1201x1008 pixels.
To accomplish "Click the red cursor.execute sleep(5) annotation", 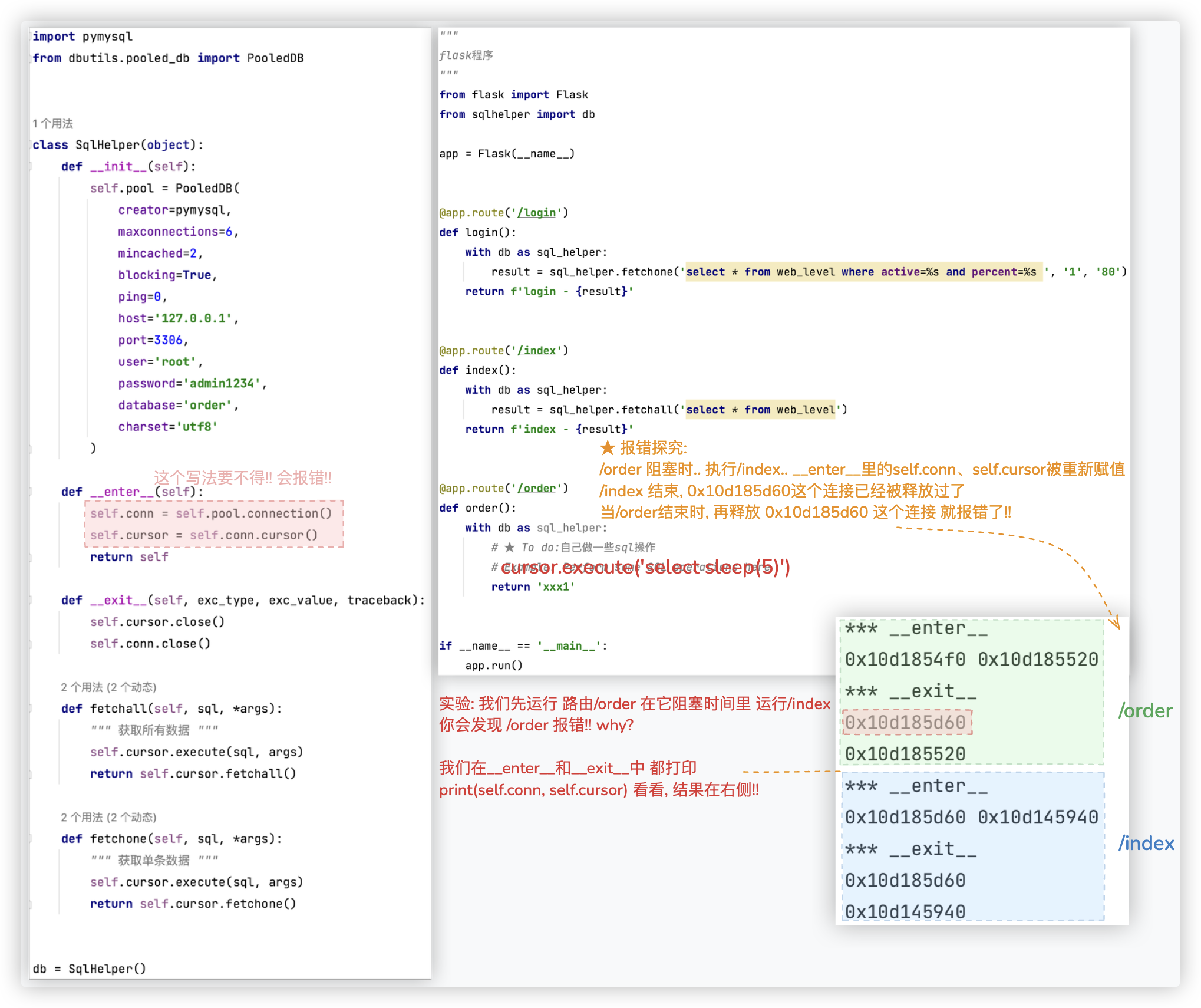I will point(645,567).
